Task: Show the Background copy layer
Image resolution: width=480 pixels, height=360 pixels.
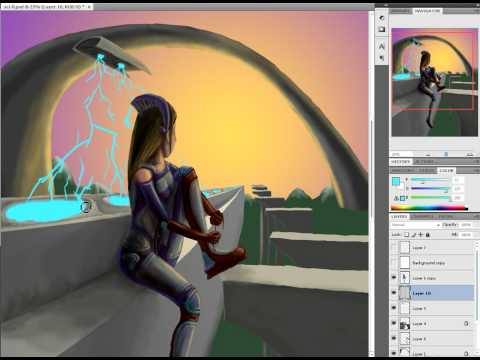Action: [394, 262]
